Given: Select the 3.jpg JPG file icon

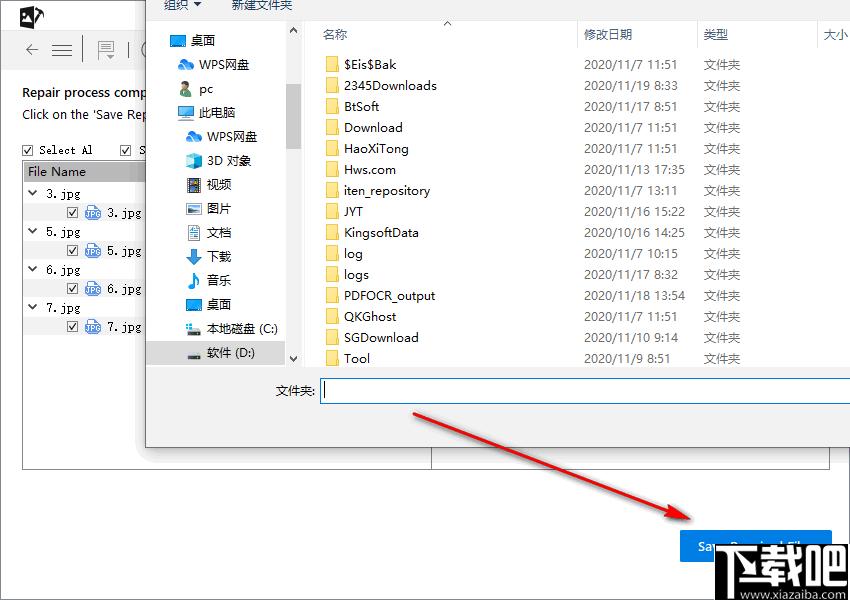Looking at the screenshot, I should tap(93, 212).
